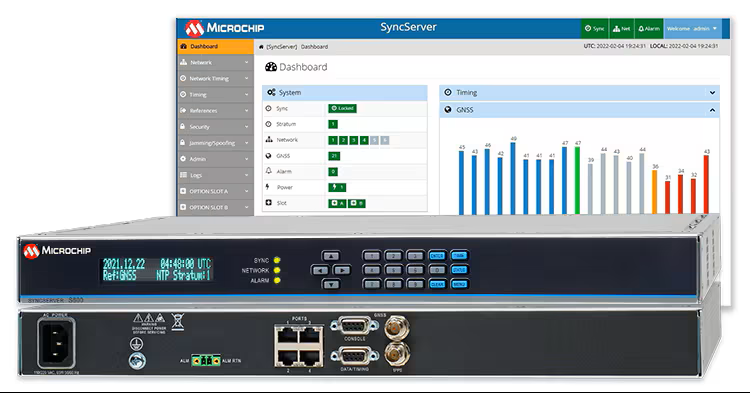Click the clock icon in the Timing panel header

click(x=448, y=92)
